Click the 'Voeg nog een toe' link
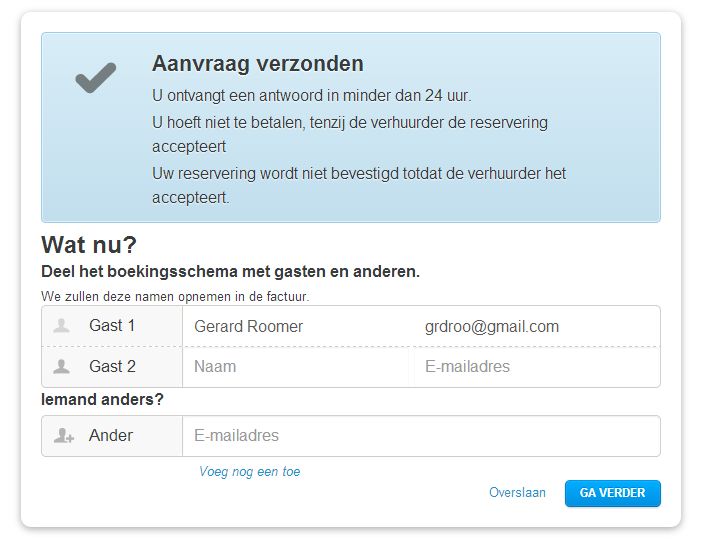This screenshot has height=557, width=704. tap(249, 472)
